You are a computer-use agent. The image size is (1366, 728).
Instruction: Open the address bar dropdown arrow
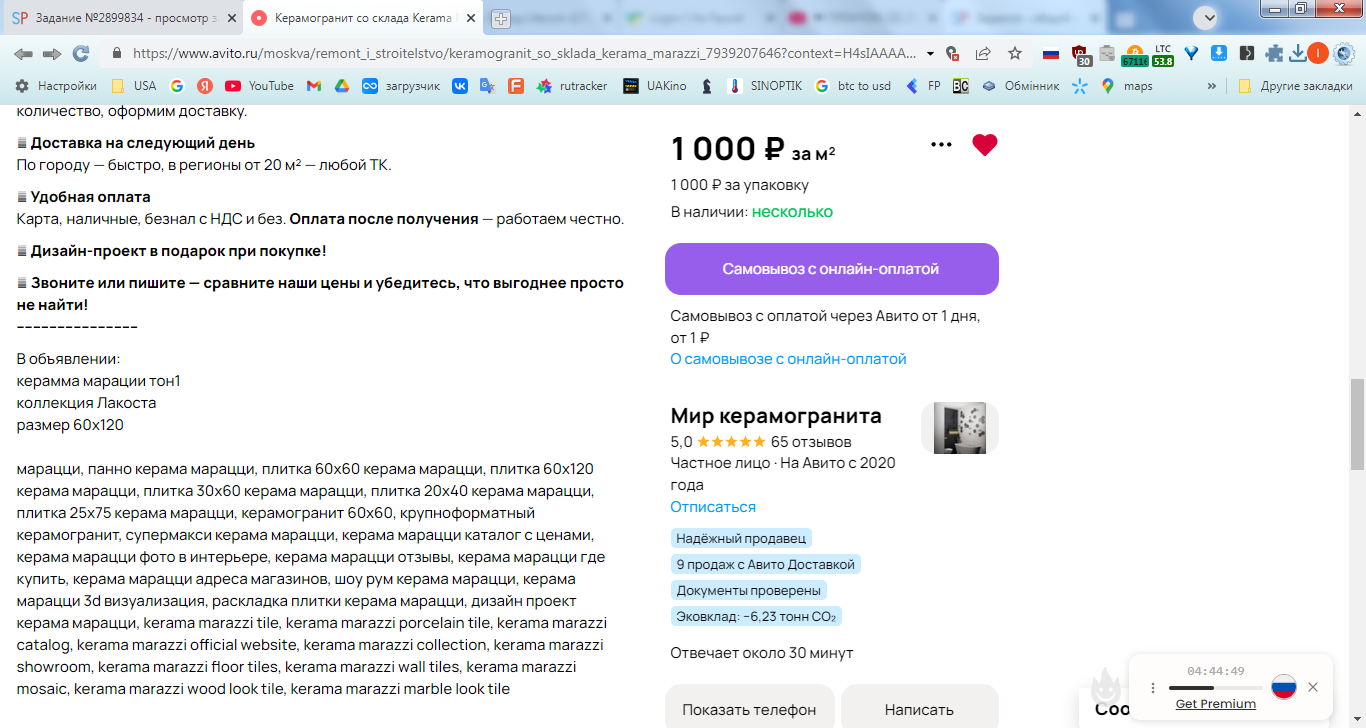point(930,53)
